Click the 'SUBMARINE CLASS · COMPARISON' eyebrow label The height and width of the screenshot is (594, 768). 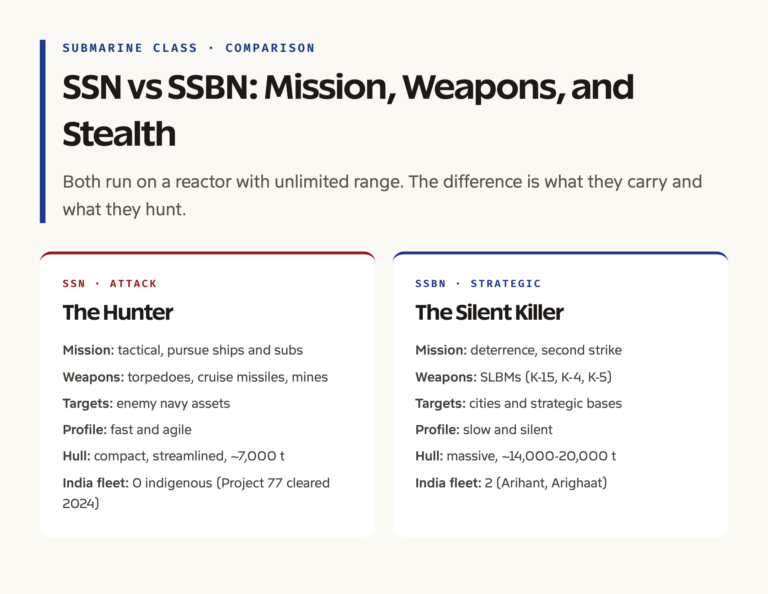189,48
